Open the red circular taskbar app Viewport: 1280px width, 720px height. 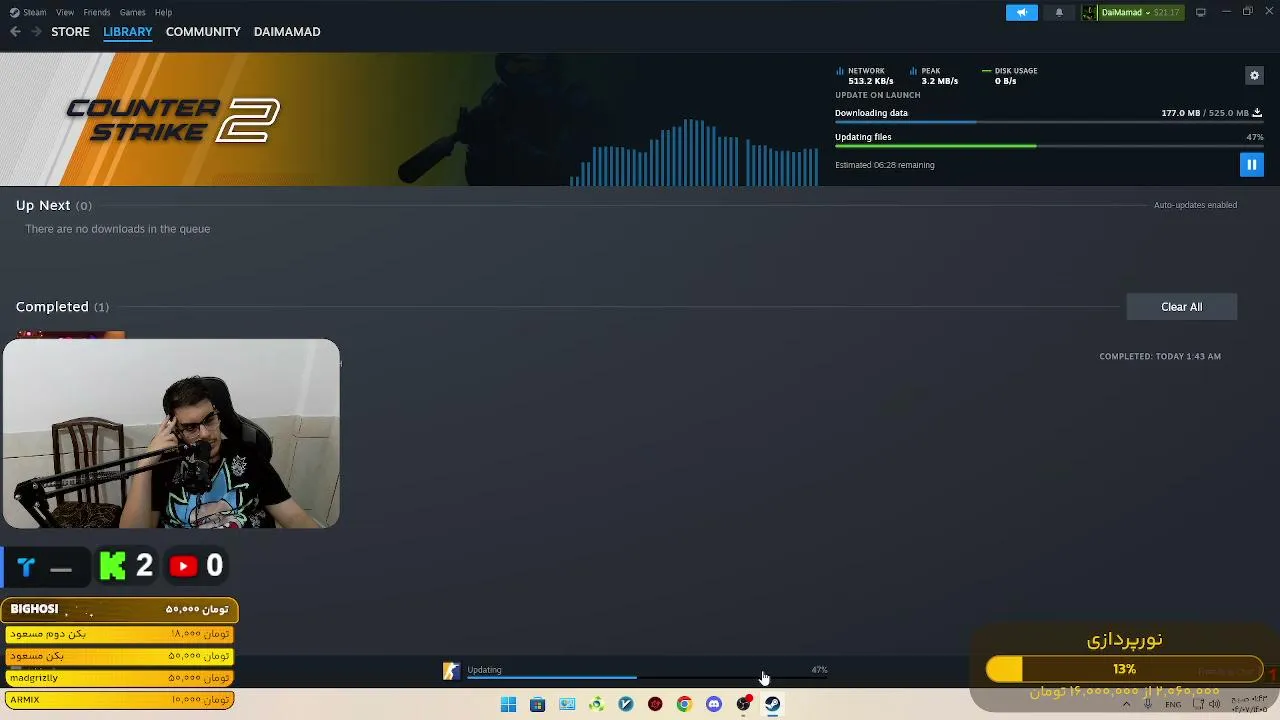click(x=655, y=705)
